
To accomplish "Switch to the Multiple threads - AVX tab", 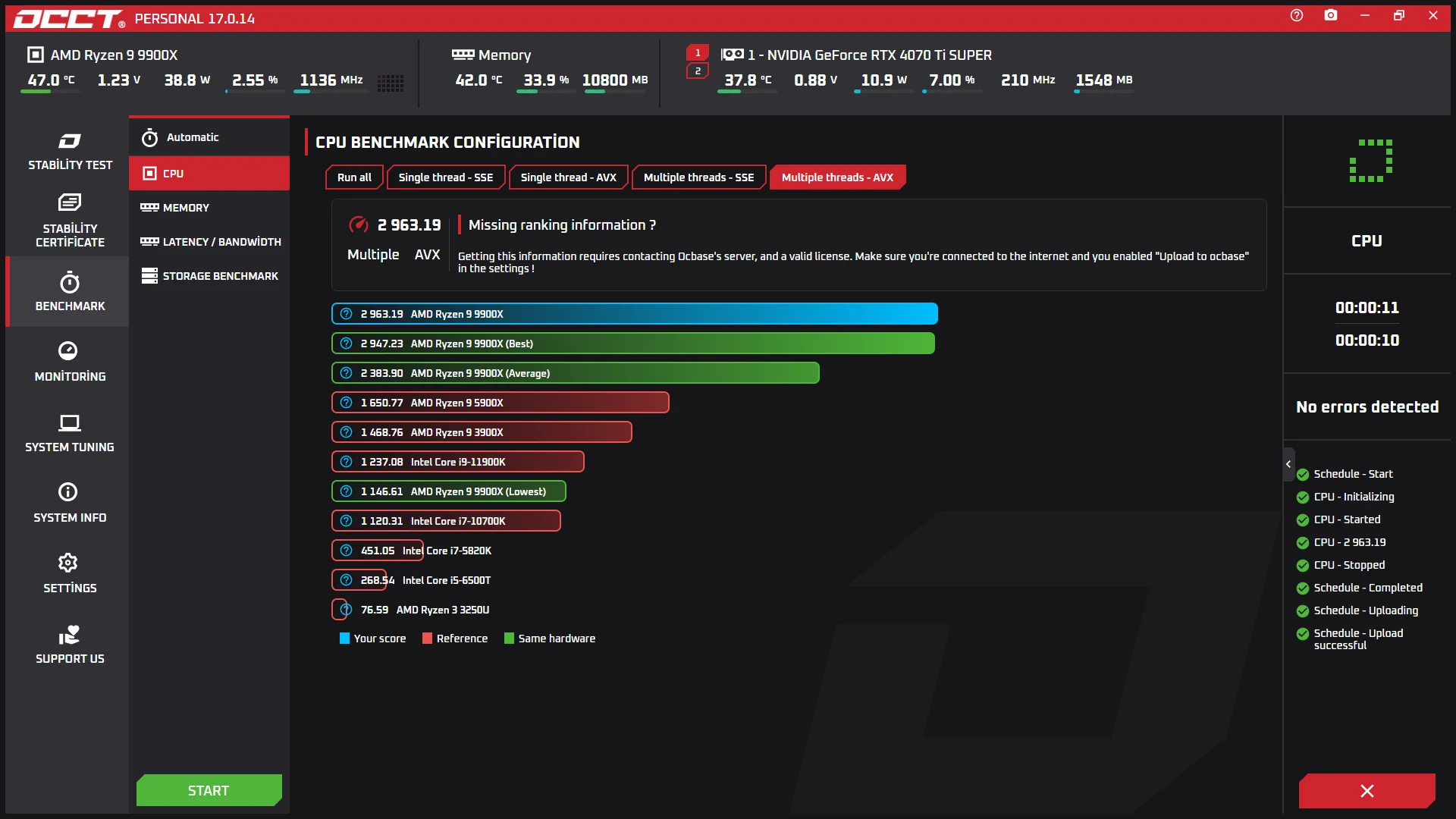I will coord(837,177).
